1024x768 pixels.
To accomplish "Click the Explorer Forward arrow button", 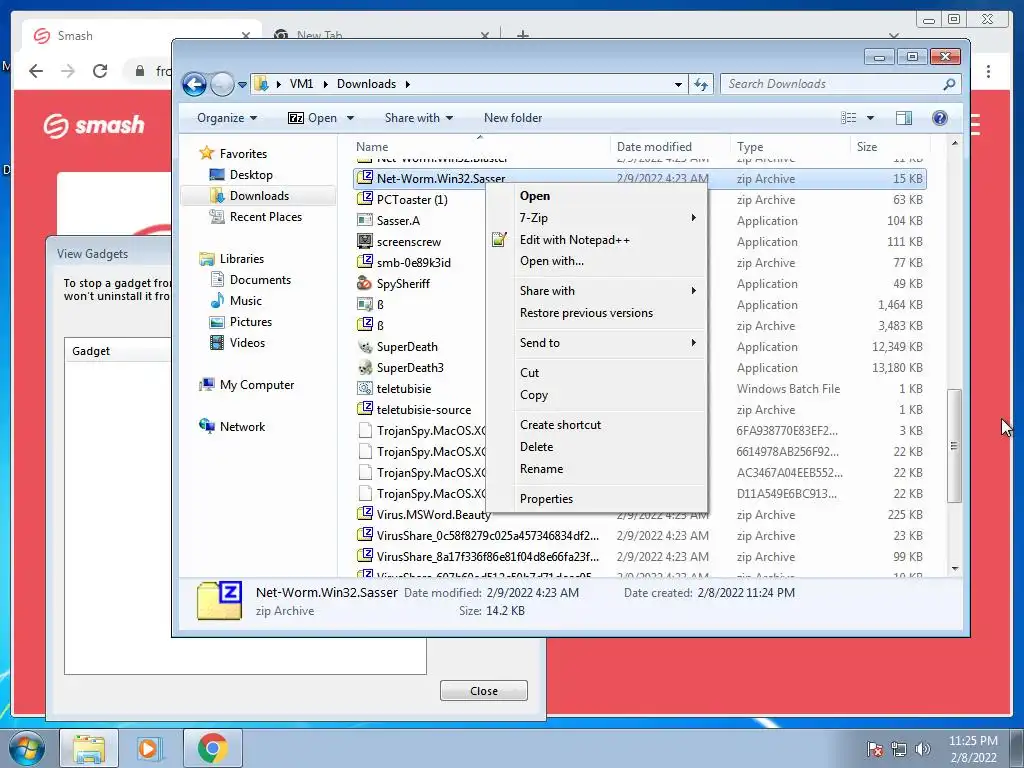I will pos(222,84).
